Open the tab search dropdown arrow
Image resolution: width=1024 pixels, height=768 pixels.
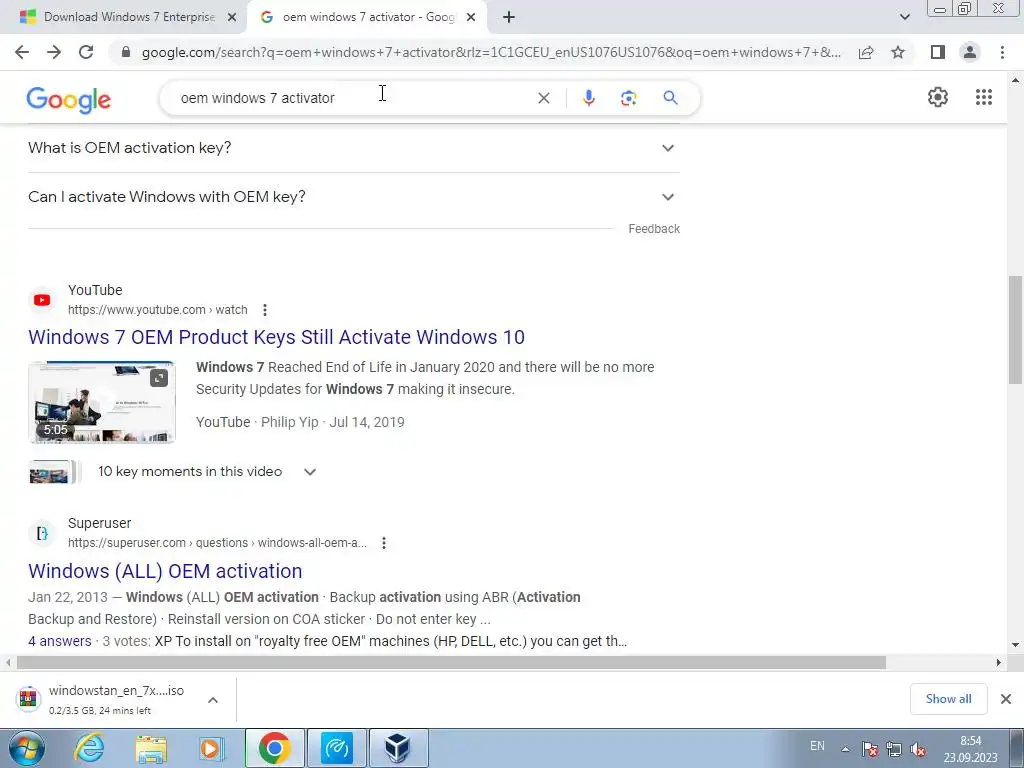click(904, 17)
